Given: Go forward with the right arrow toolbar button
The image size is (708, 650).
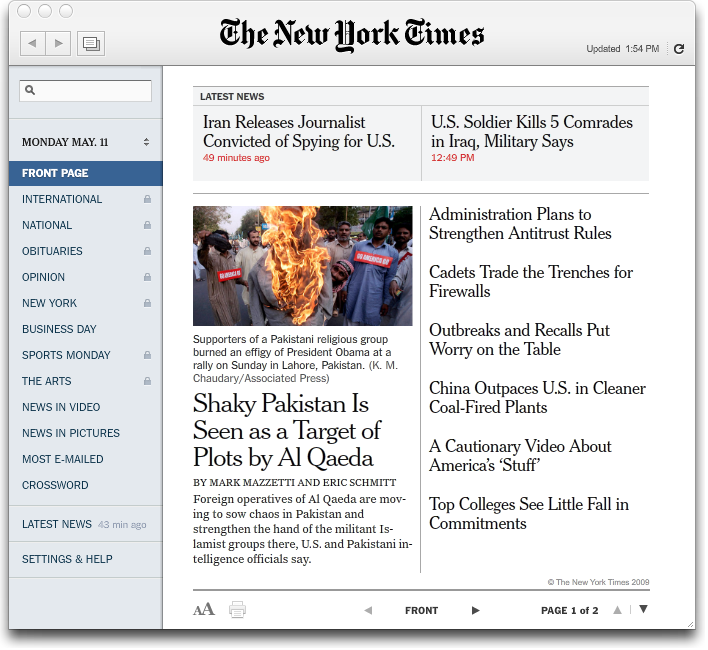Looking at the screenshot, I should (x=58, y=44).
